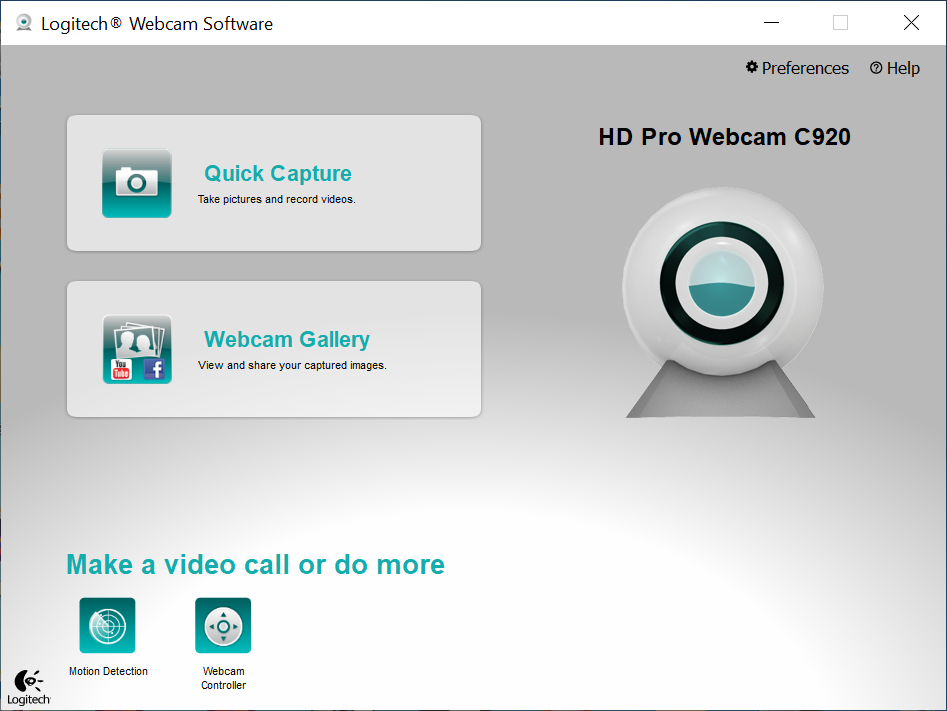Click the Help question mark icon
Image resolution: width=947 pixels, height=711 pixels.
point(876,68)
